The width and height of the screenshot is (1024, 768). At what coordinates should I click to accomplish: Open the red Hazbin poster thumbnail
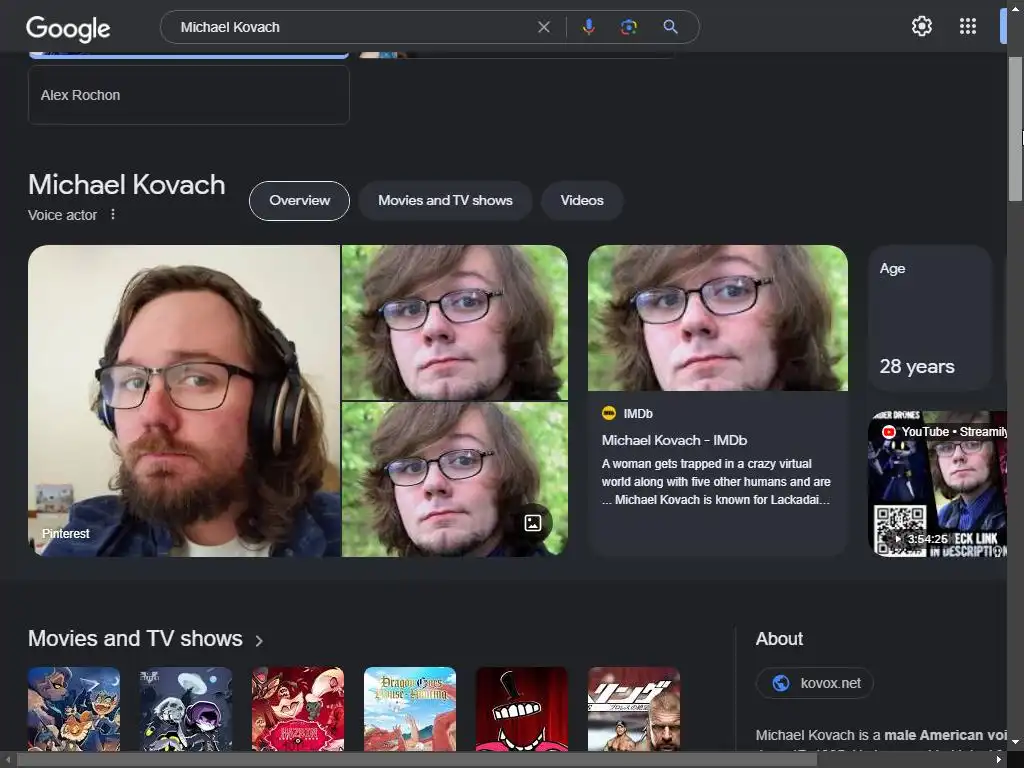pos(298,709)
